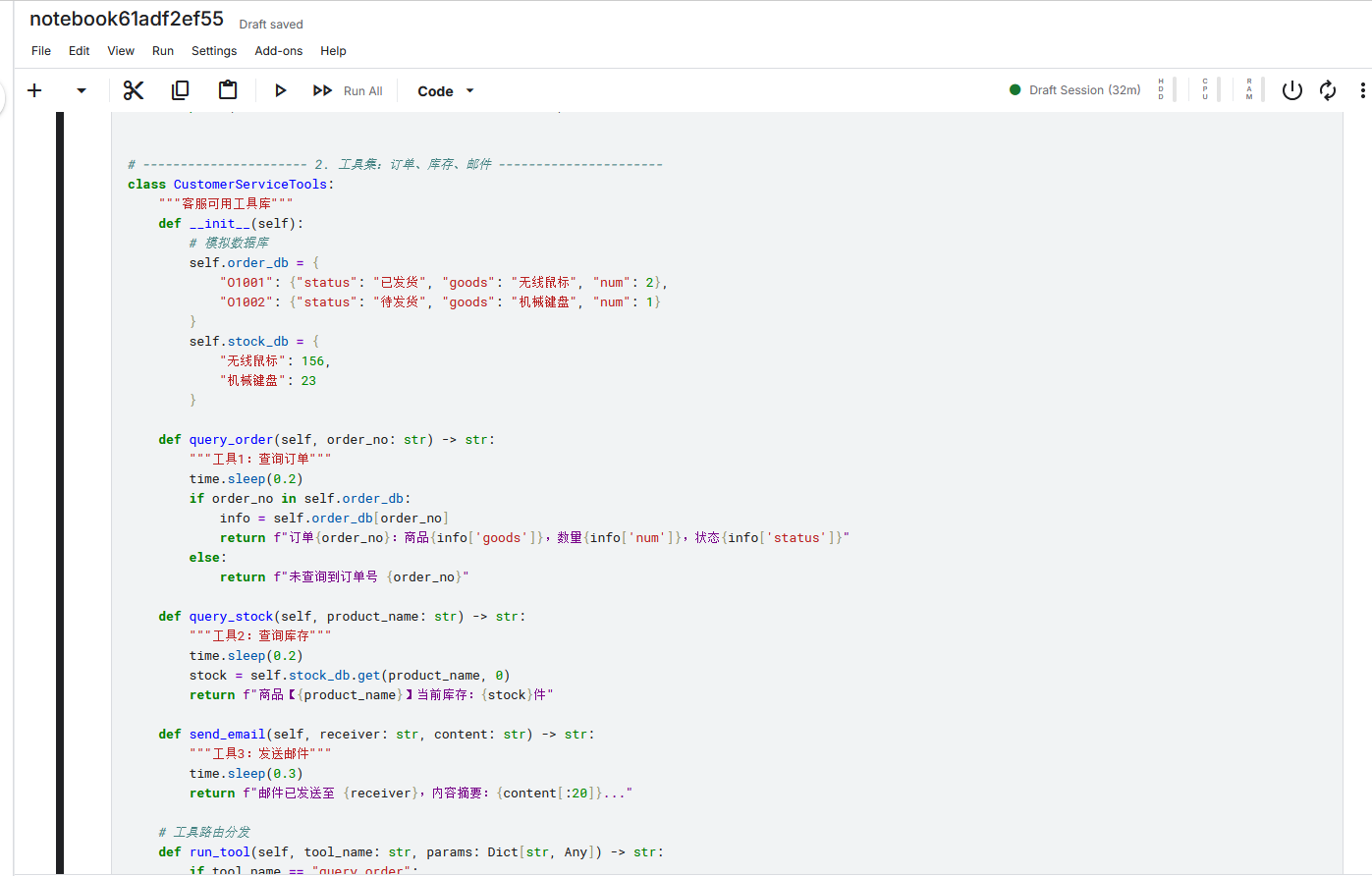The width and height of the screenshot is (1372, 876).
Task: Click the '2. 工具集' section comment line
Action: click(x=395, y=164)
